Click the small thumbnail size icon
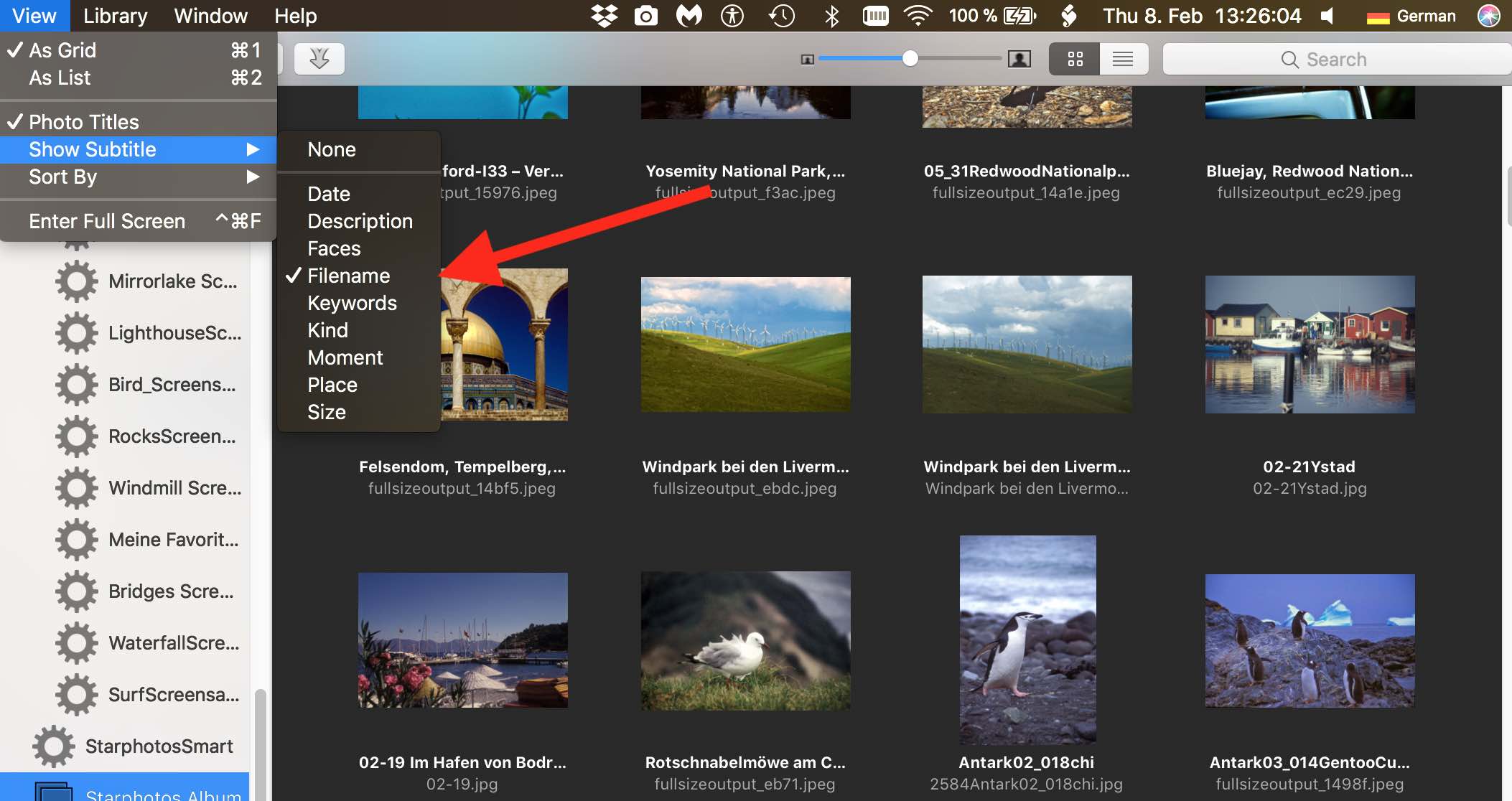1512x801 pixels. (807, 60)
